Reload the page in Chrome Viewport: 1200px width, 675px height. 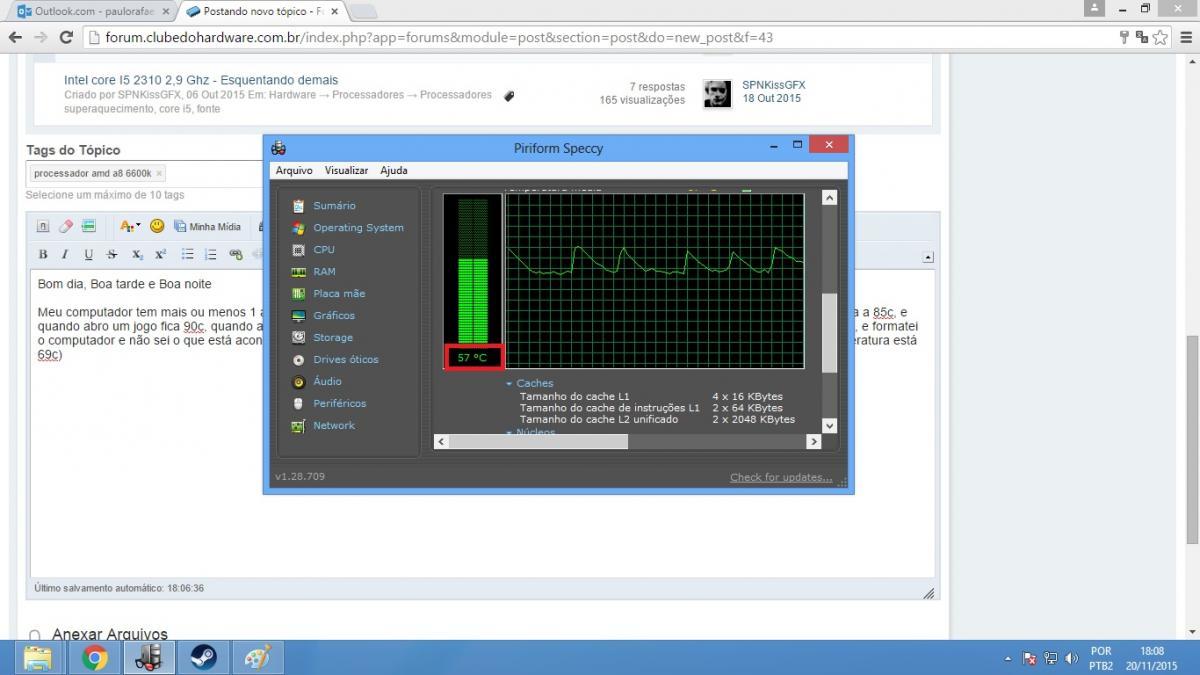pos(66,37)
